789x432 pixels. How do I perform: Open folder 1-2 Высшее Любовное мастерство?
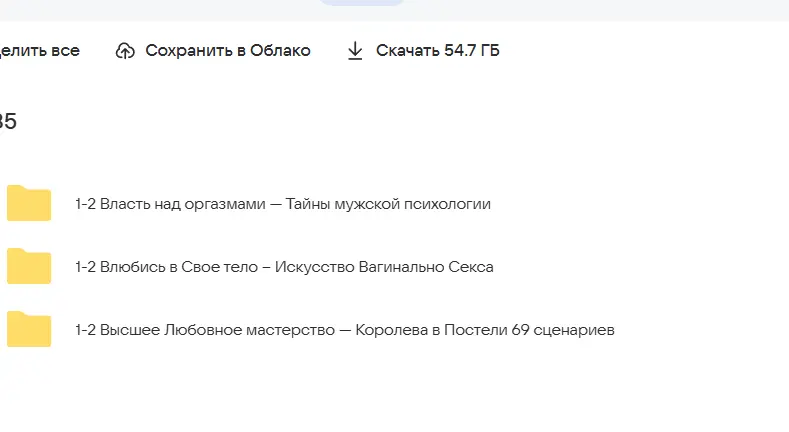pos(345,330)
